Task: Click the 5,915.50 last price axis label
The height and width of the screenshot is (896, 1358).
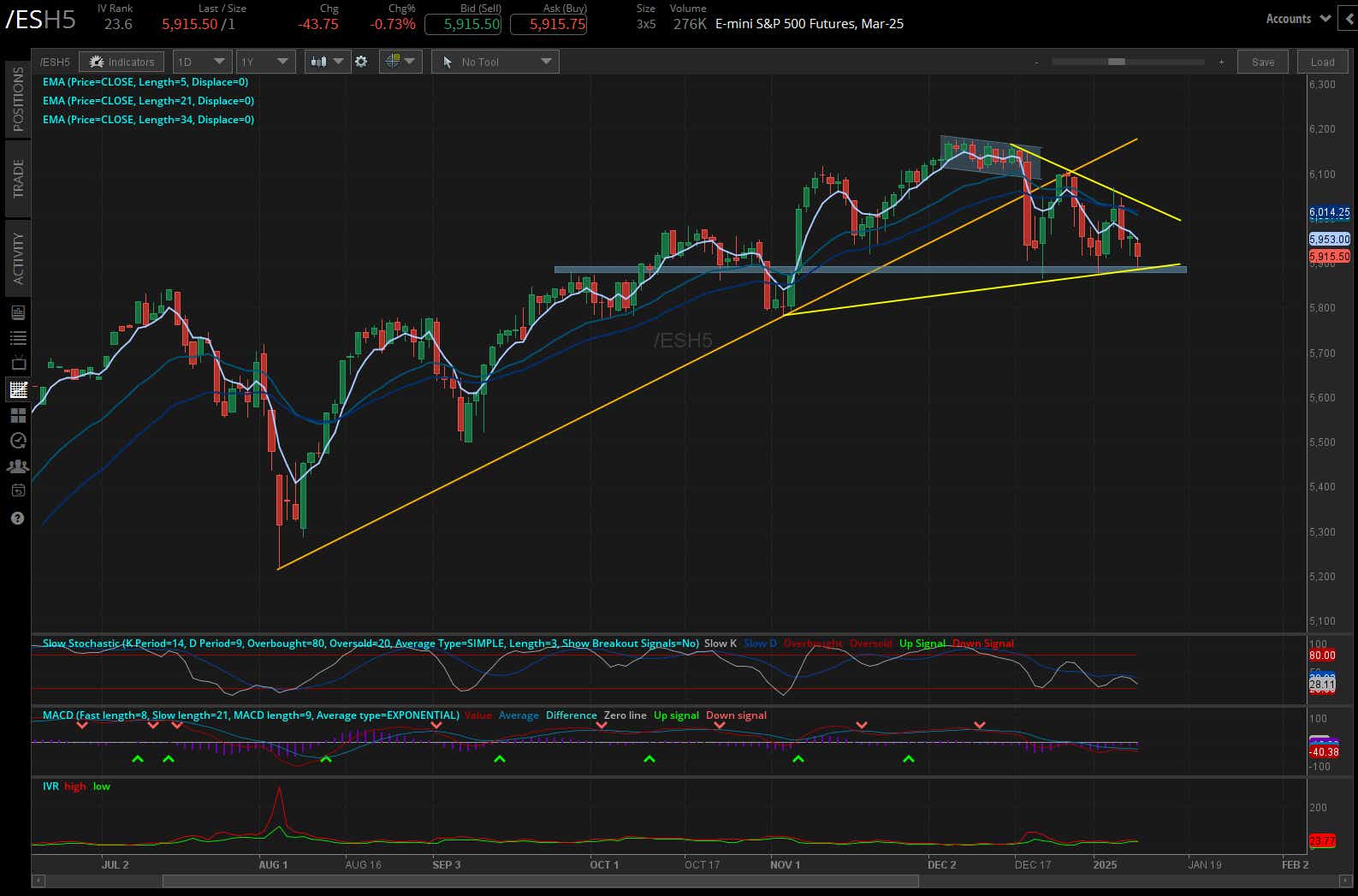Action: (x=1329, y=257)
